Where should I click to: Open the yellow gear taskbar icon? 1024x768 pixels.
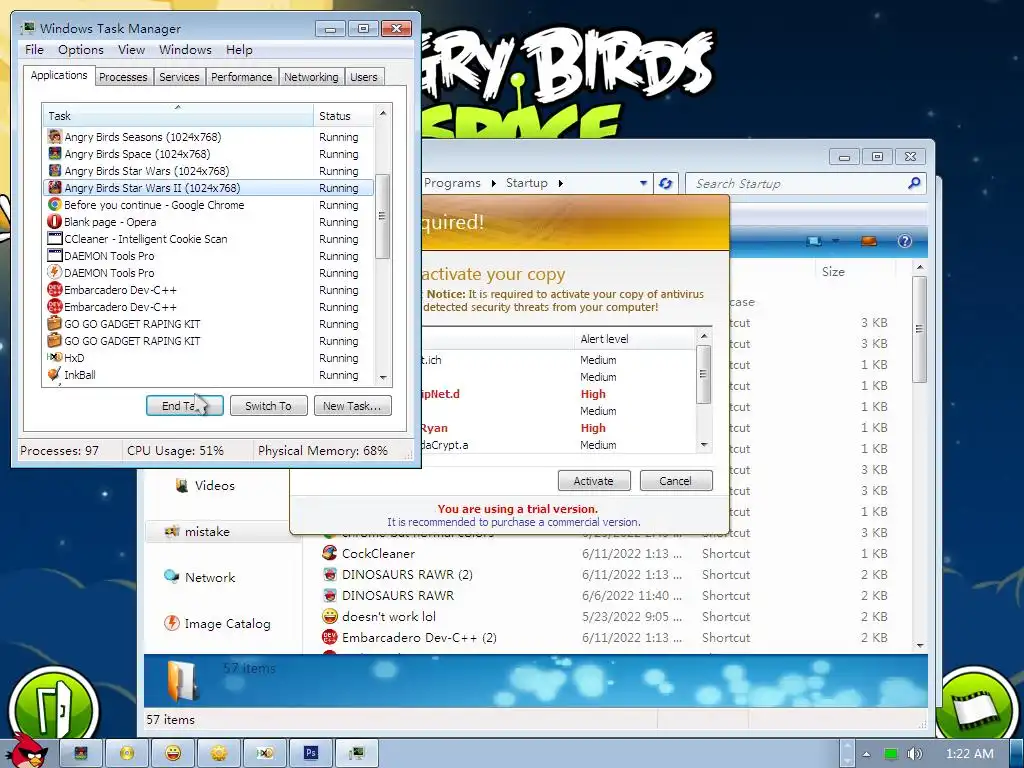pos(218,753)
